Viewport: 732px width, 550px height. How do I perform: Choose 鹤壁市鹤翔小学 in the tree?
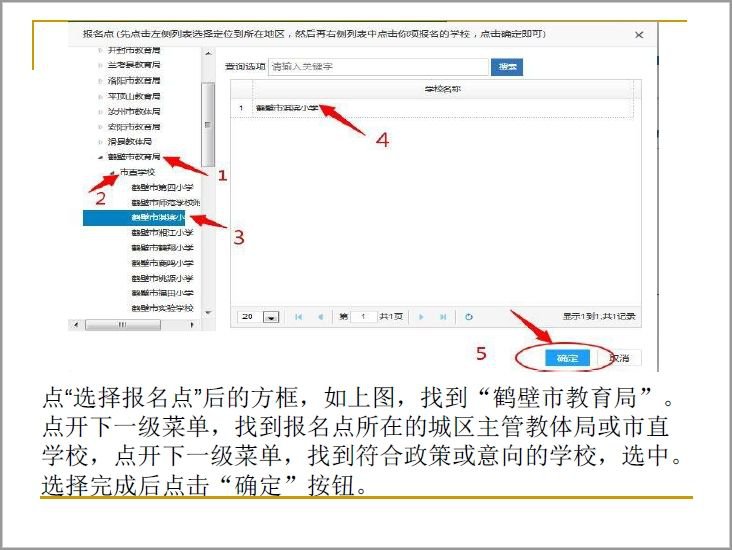tap(162, 247)
